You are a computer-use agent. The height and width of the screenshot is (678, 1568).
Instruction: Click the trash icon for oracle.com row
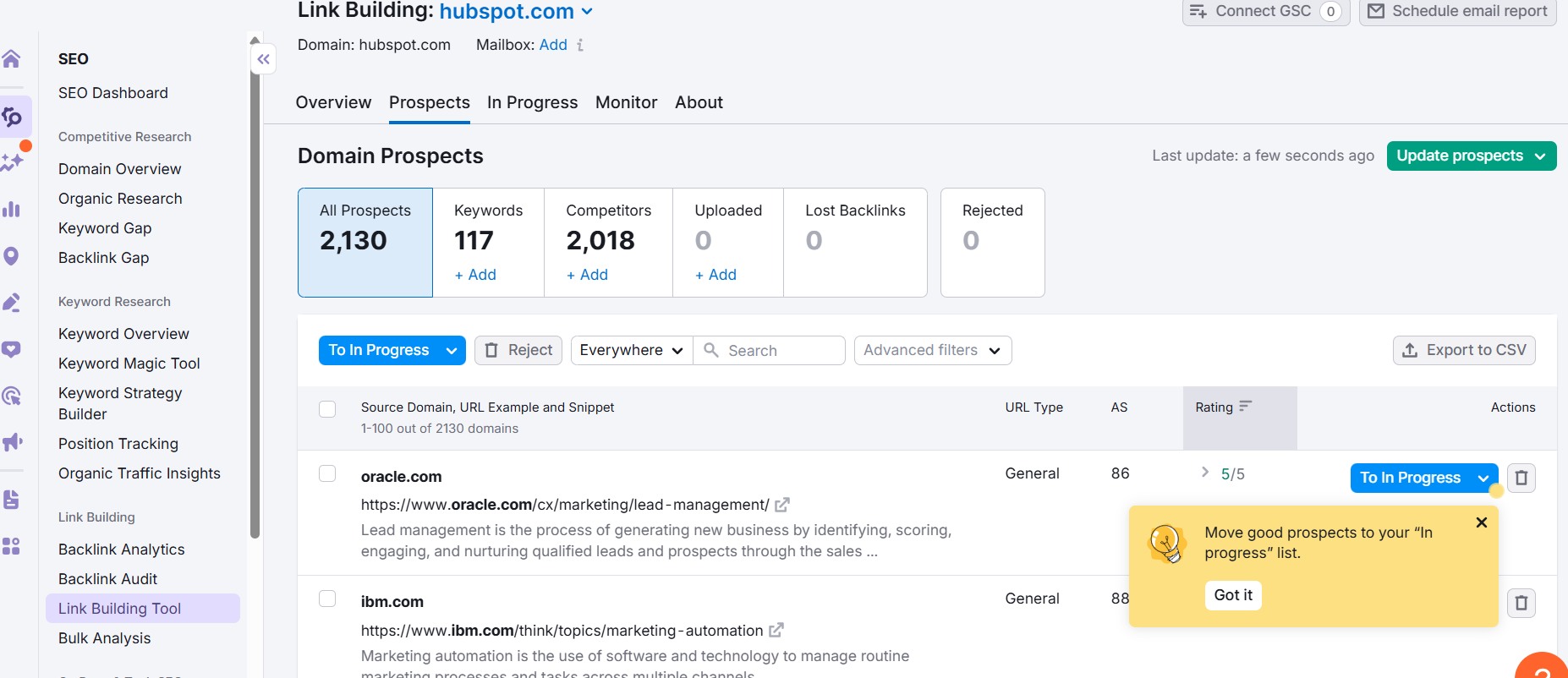point(1521,478)
